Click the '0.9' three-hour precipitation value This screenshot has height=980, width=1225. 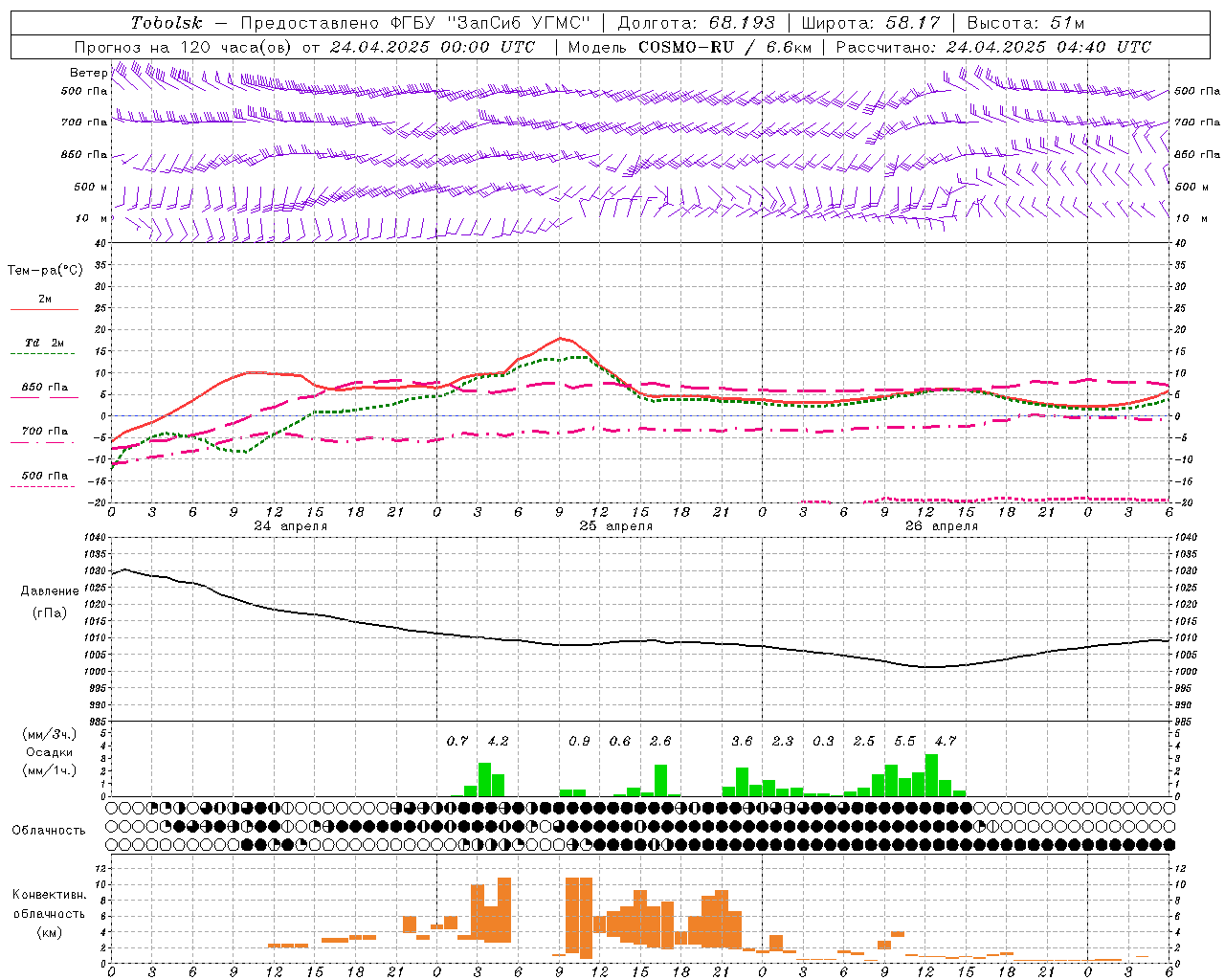point(579,741)
